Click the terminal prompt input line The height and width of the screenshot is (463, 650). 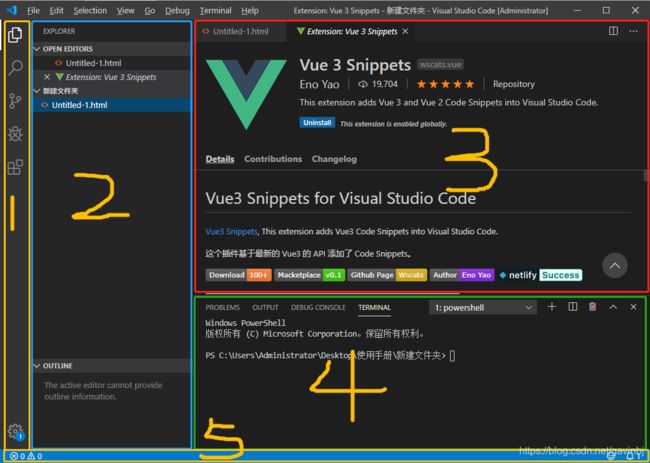click(x=330, y=356)
